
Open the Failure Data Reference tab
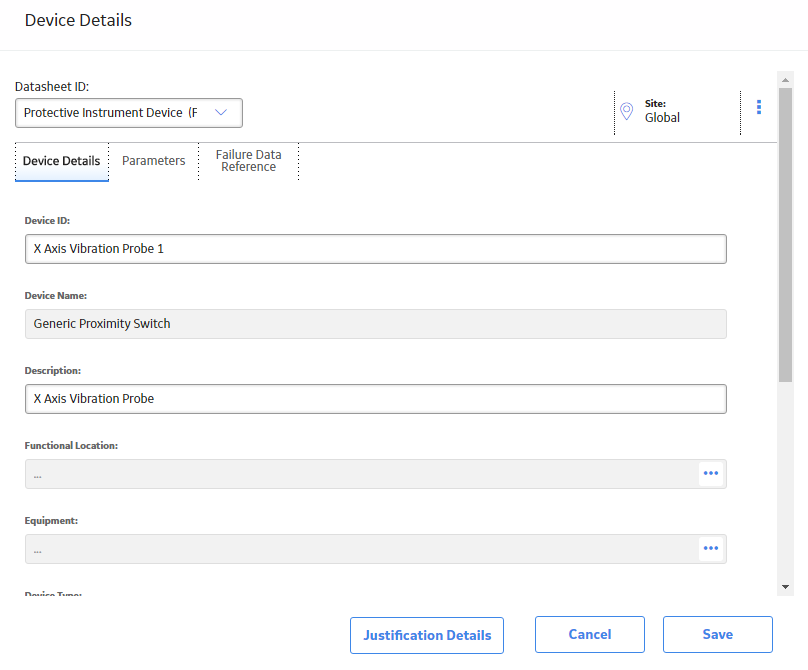248,161
